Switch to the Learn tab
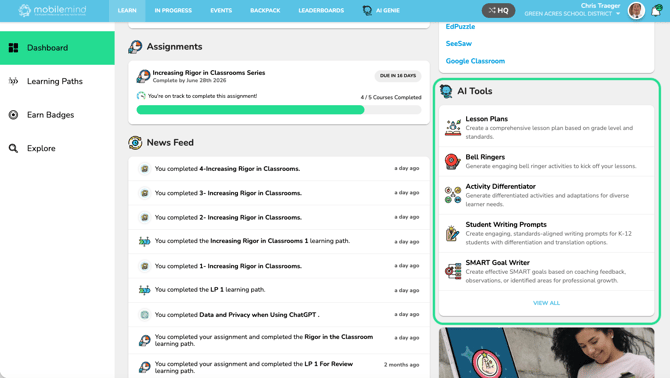Viewport: 670px width, 378px height. [127, 10]
